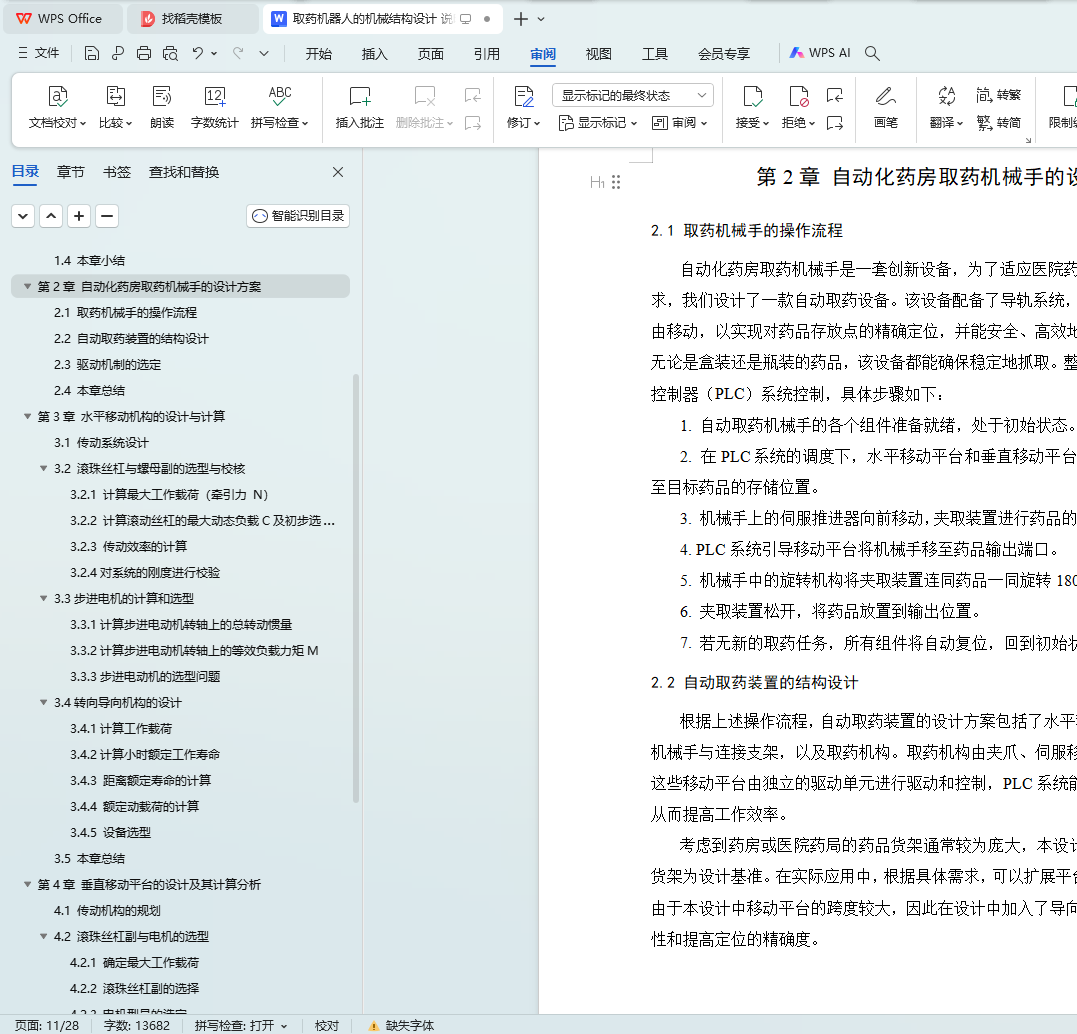Open the 显示标记的最终状态 dropdown
The width and height of the screenshot is (1077, 1034).
(633, 95)
